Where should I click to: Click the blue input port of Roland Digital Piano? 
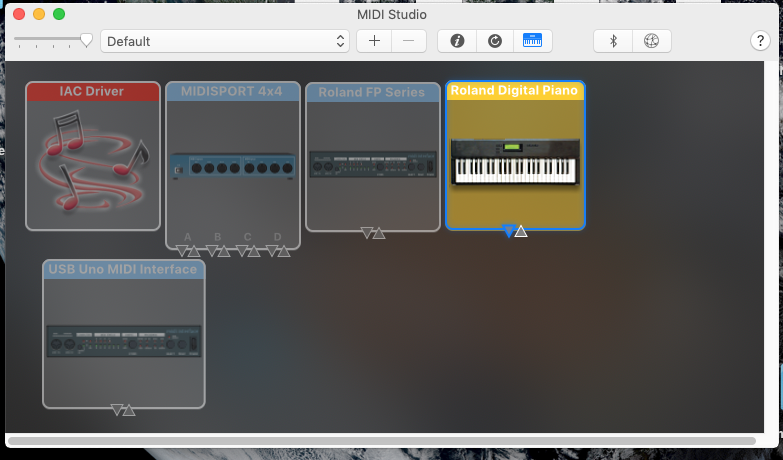[x=509, y=231]
